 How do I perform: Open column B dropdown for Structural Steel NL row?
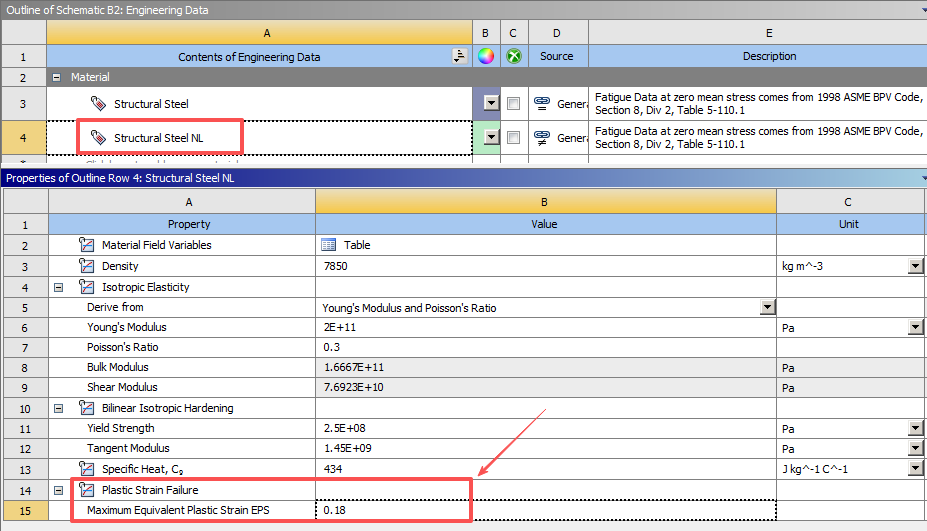(x=491, y=138)
